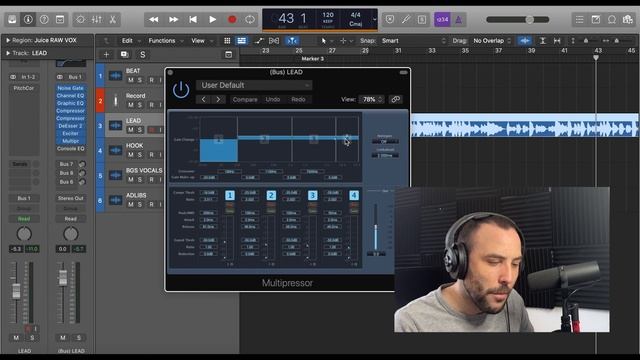
Task: Click the Rewind transport button
Action: 154,19
